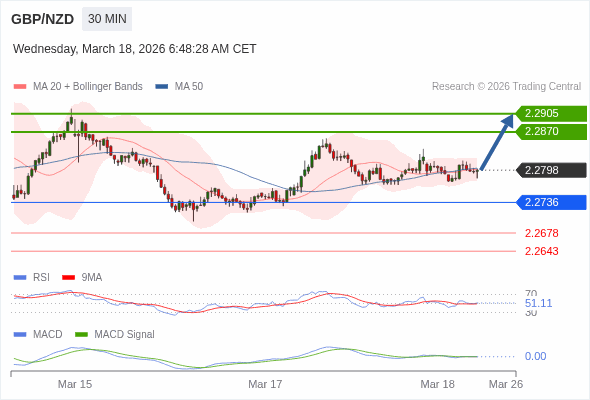Select the red 9MA legend swatch
590x400 pixels.
pos(68,278)
